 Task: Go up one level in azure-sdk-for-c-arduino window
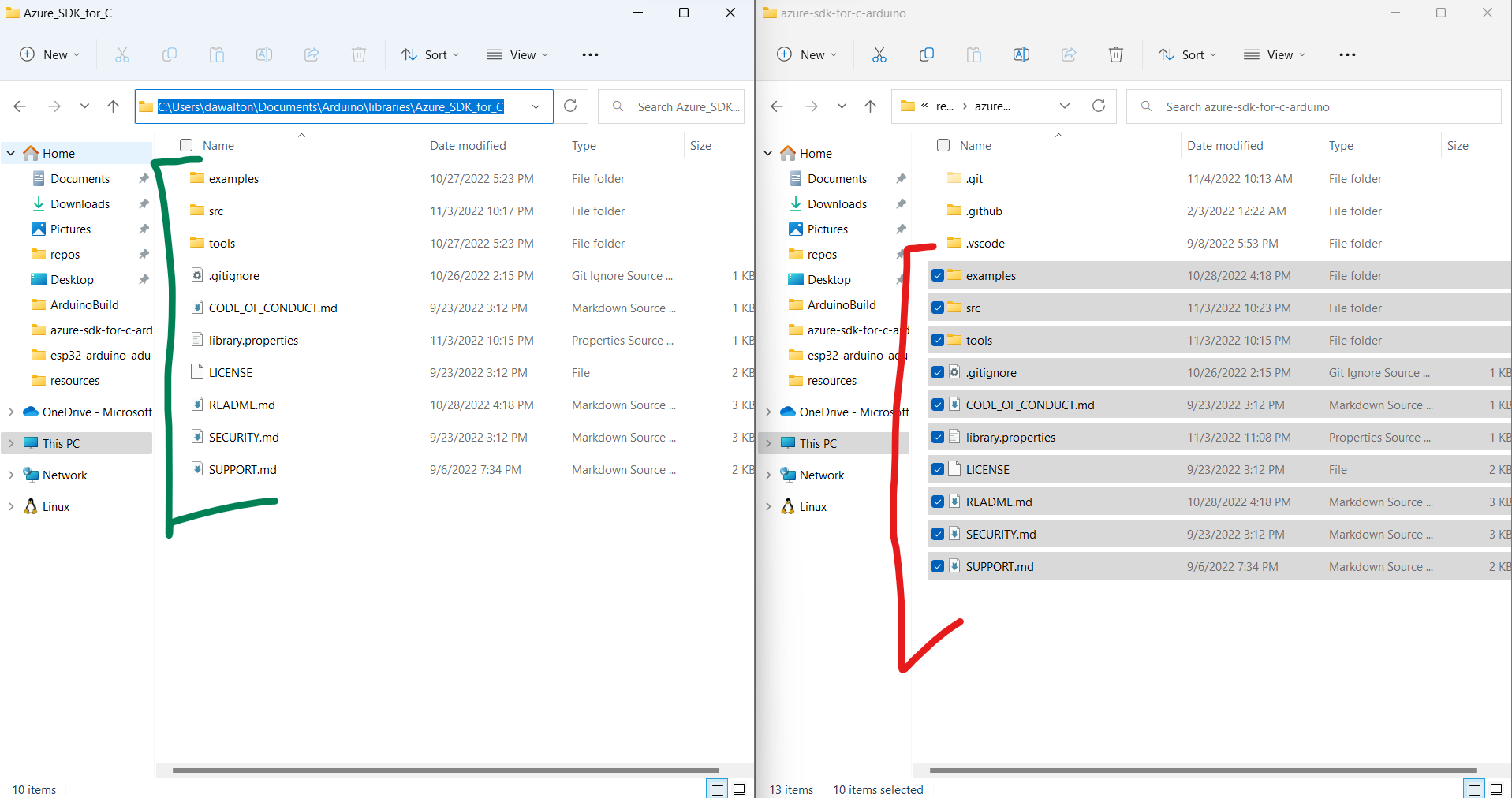(x=870, y=106)
